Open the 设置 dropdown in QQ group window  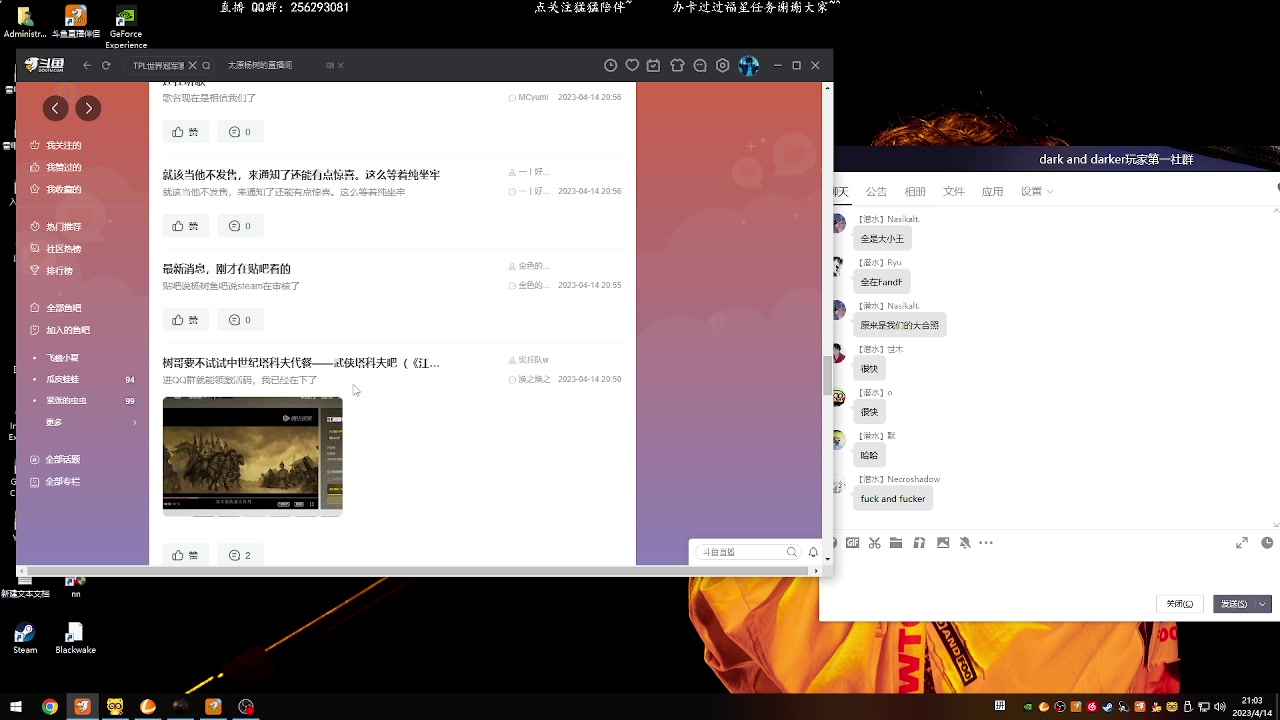tap(1036, 191)
